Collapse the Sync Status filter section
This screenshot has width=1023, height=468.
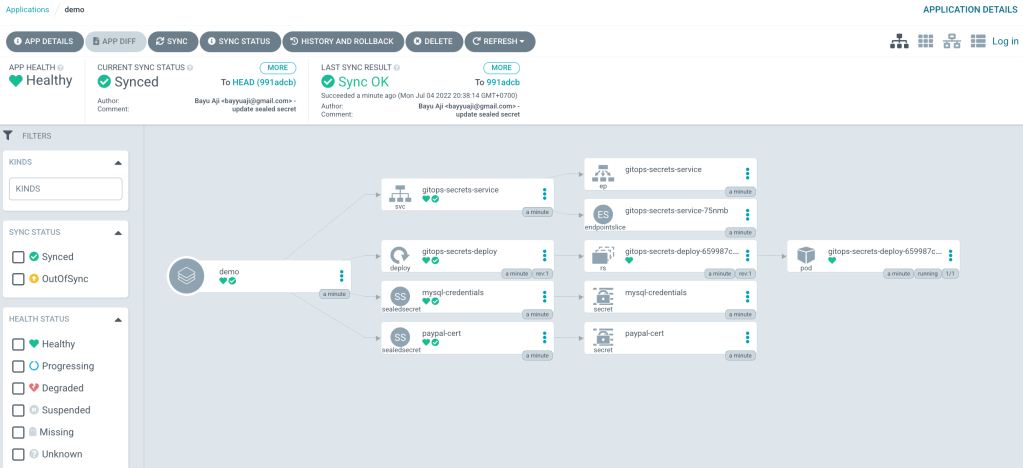[118, 232]
